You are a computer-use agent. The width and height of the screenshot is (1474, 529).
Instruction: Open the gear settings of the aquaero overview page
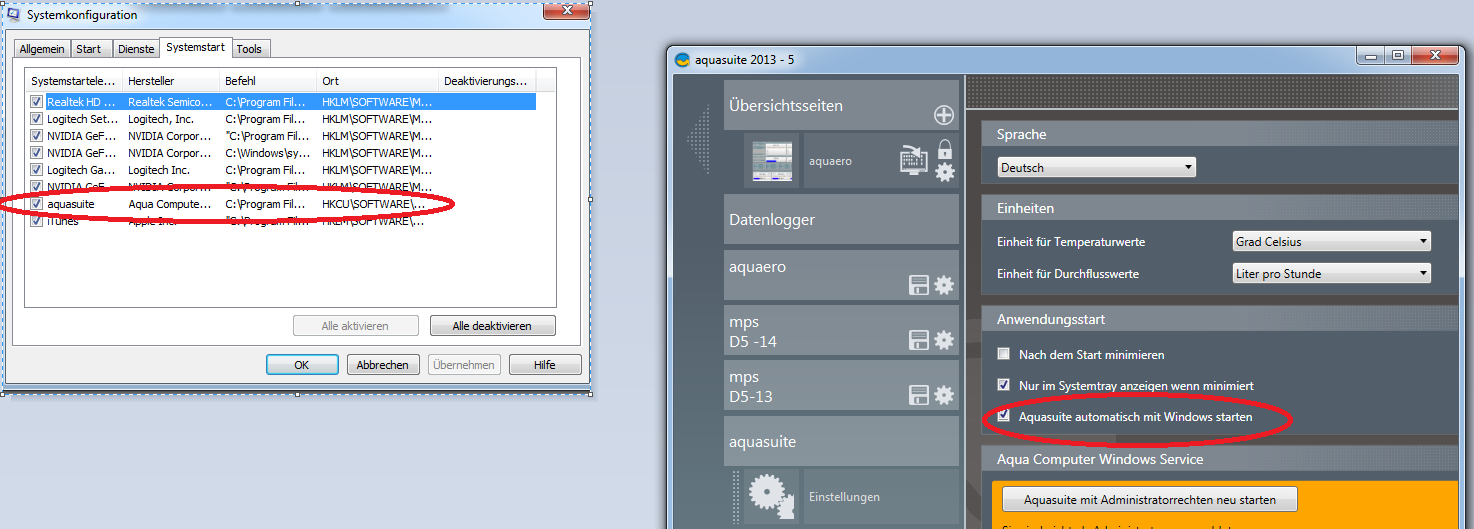(944, 172)
